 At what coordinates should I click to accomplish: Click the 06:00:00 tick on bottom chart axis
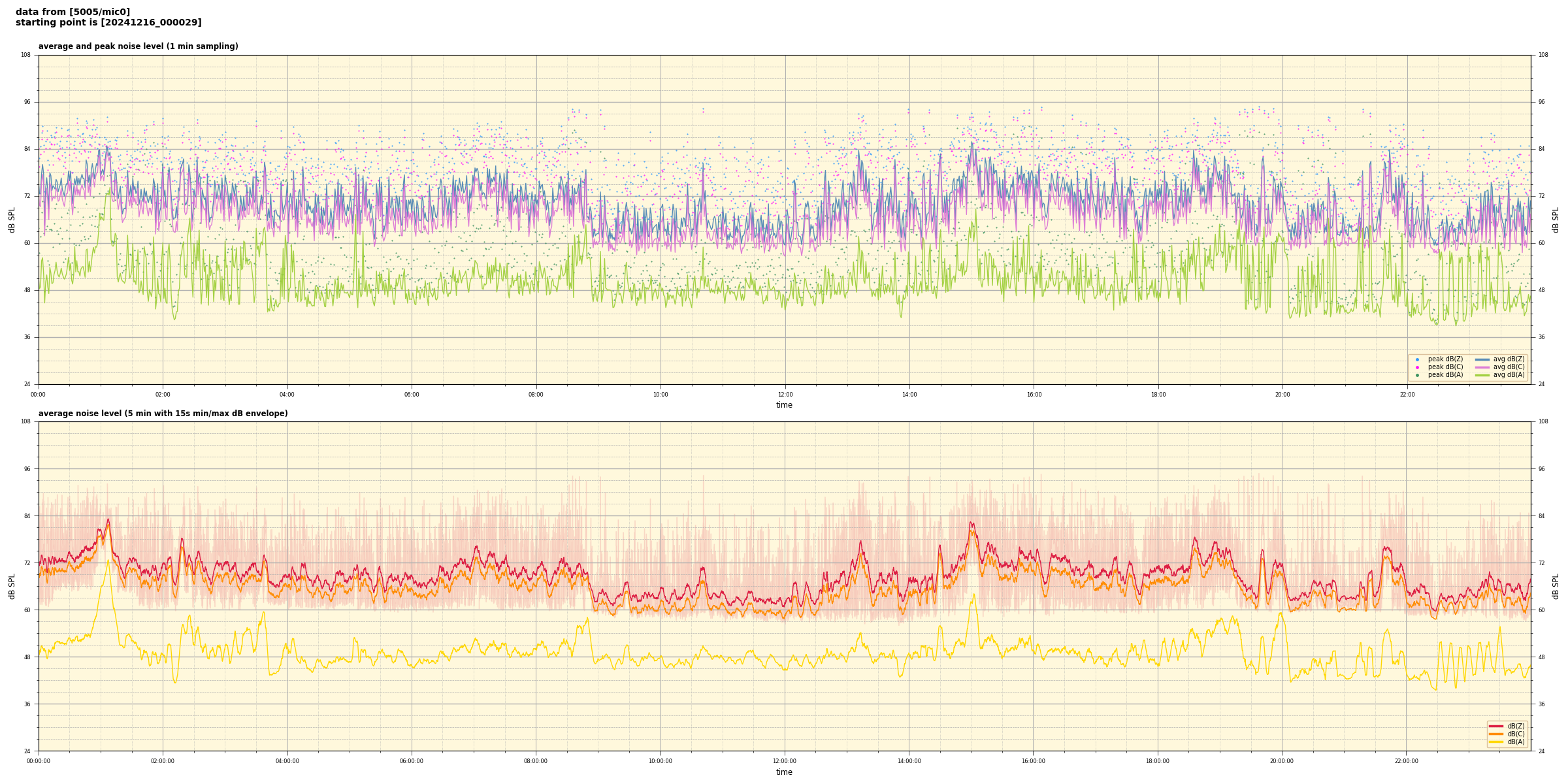tap(412, 761)
